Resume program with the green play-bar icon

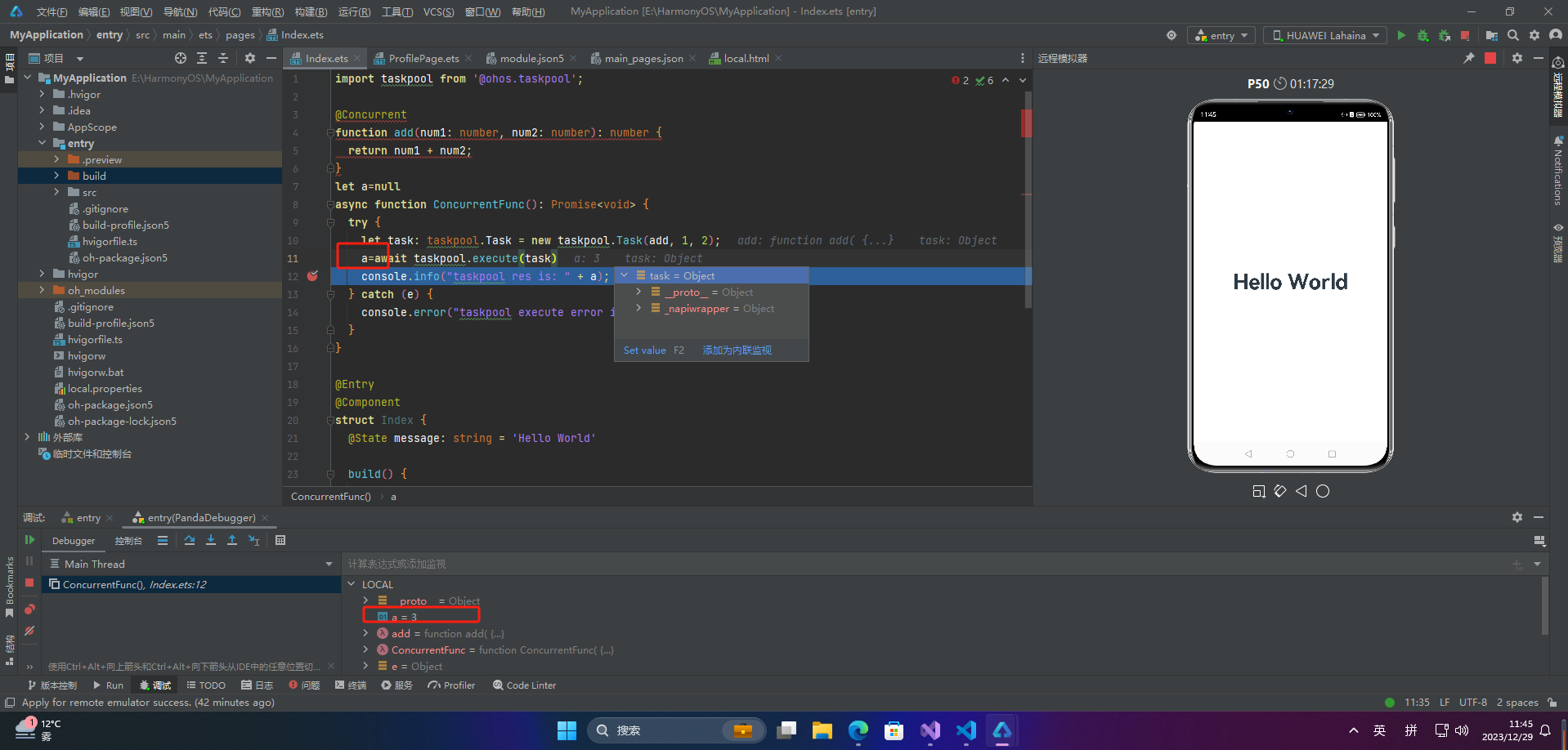tap(29, 540)
